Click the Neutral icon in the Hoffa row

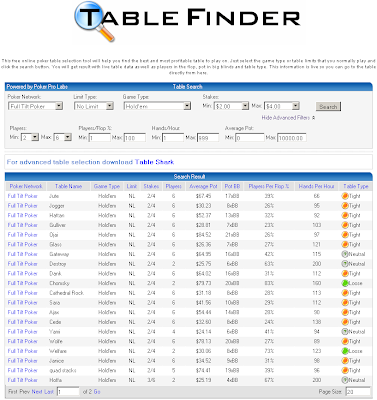(345, 380)
